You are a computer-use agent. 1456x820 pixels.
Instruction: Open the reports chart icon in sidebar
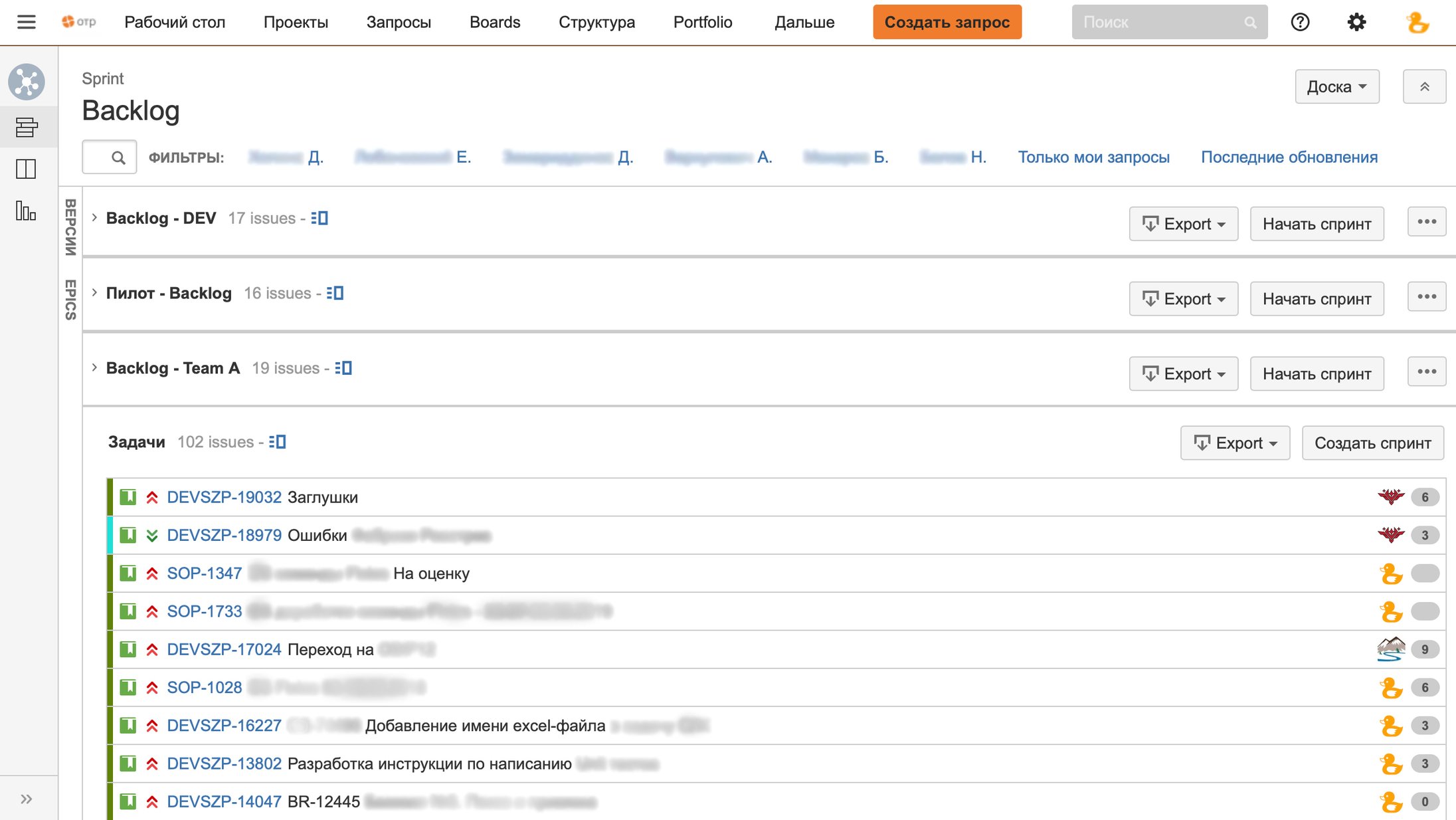click(26, 211)
